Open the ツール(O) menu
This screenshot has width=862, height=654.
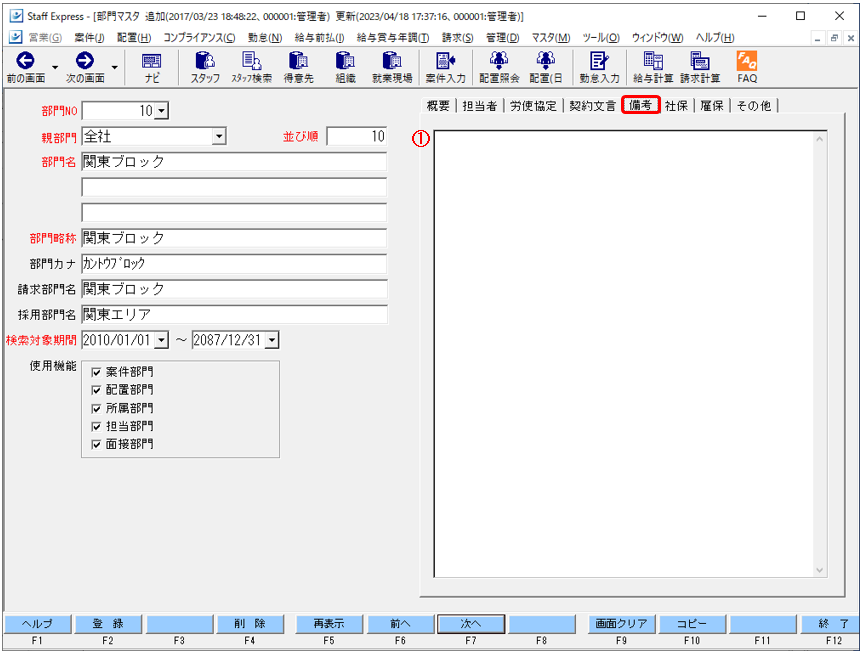601,38
